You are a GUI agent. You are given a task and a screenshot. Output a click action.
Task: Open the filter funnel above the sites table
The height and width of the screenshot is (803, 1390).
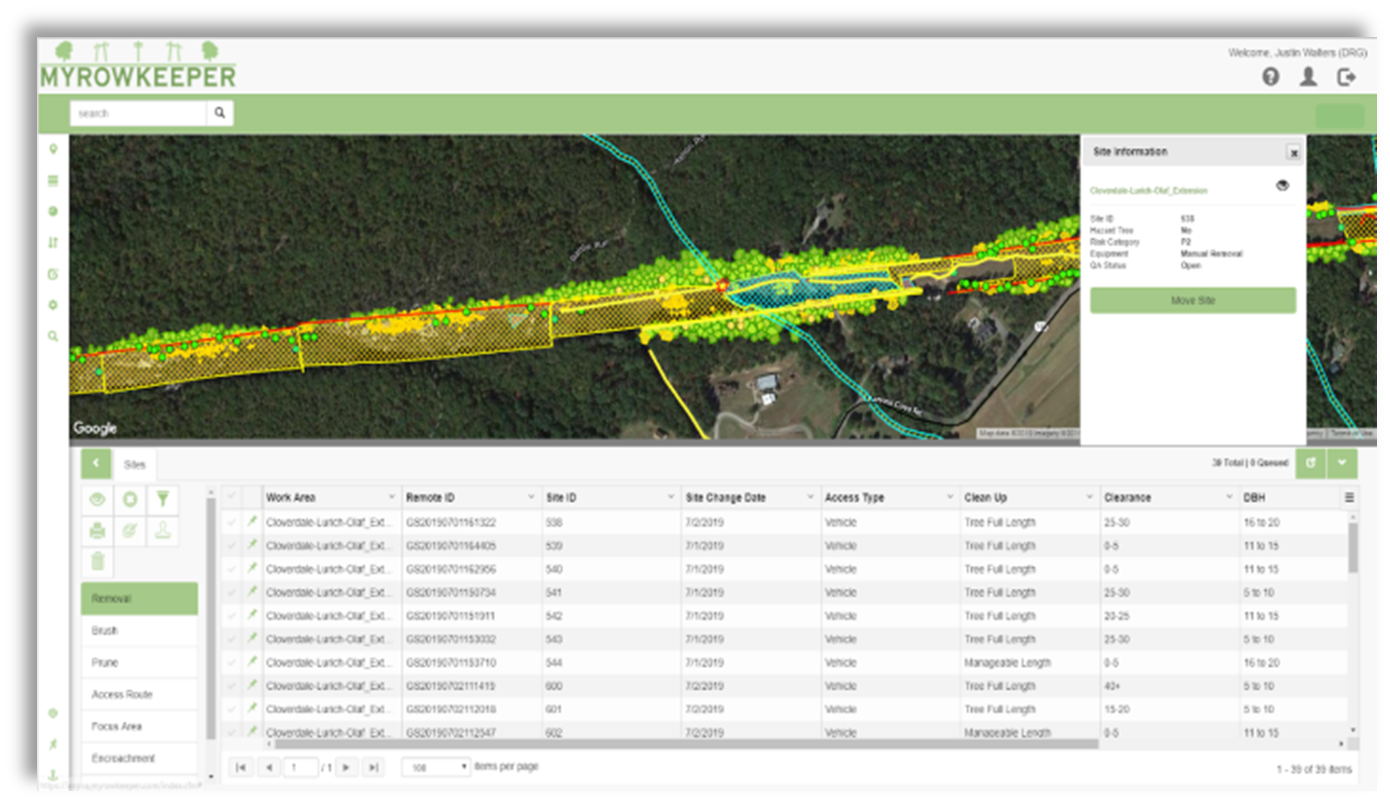(x=163, y=499)
